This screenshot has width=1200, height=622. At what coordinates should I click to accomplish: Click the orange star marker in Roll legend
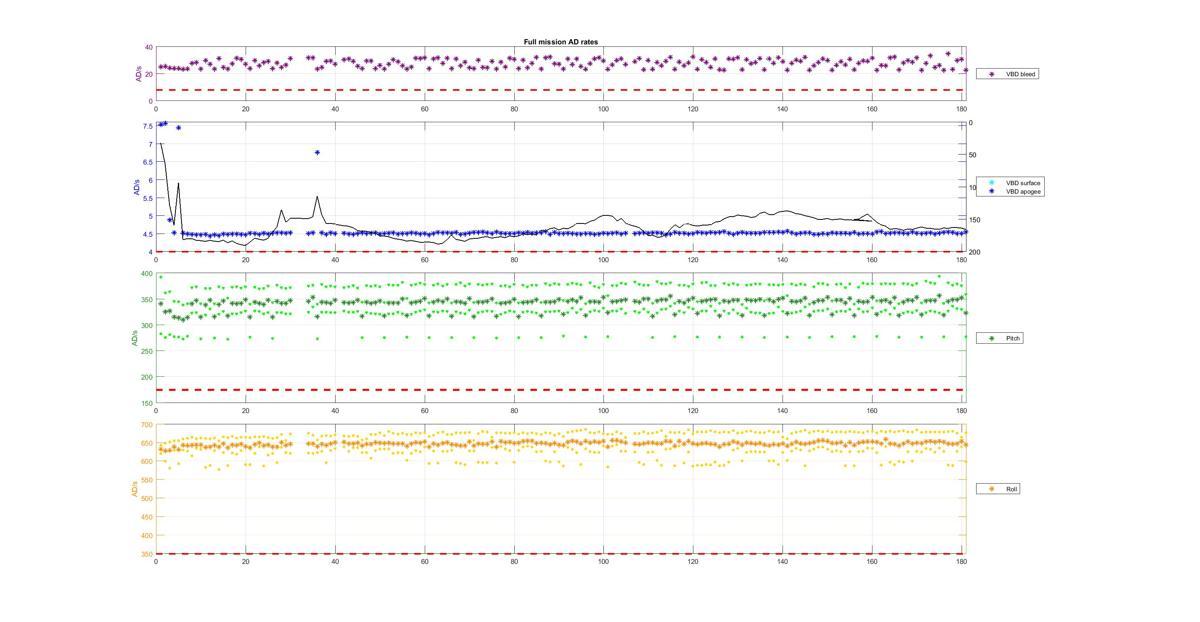click(x=991, y=489)
